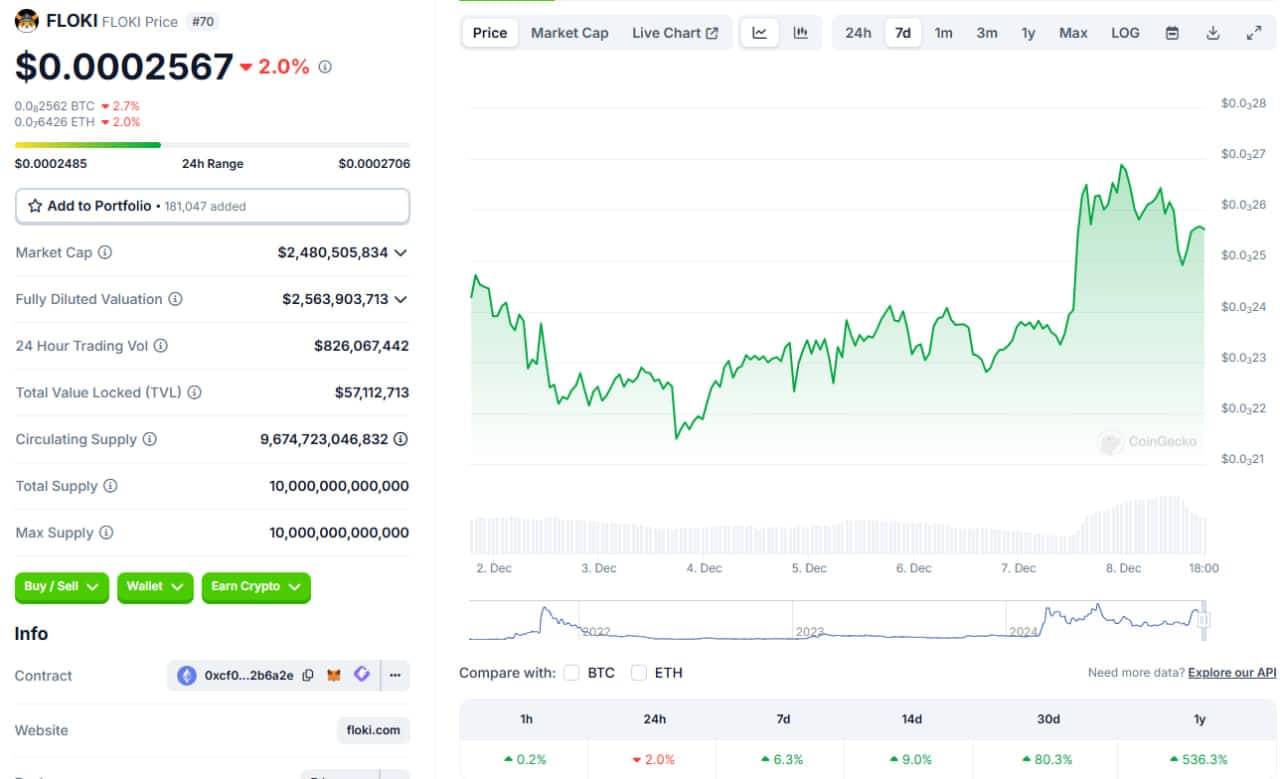Viewport: 1280px width, 779px height.
Task: Click the 1y change value 536.3%
Action: pos(1200,760)
